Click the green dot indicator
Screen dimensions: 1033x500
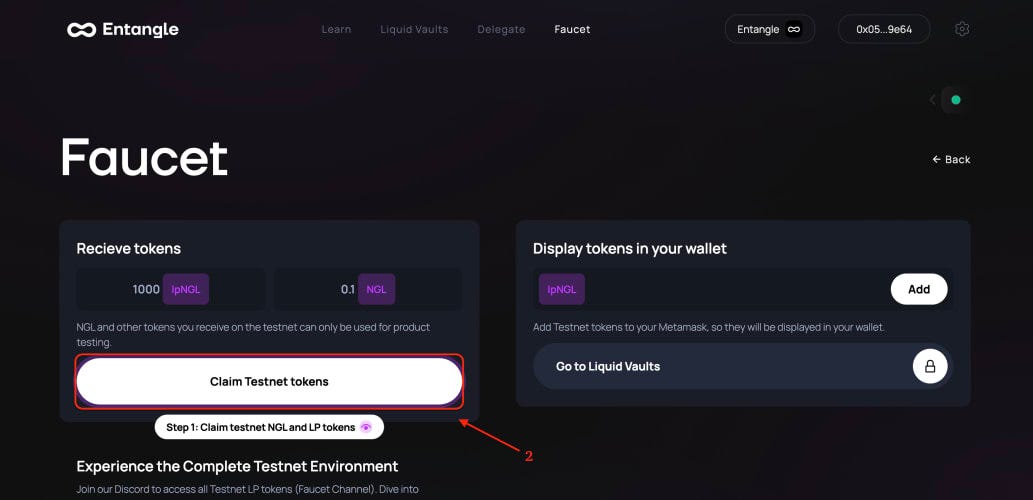pos(956,100)
